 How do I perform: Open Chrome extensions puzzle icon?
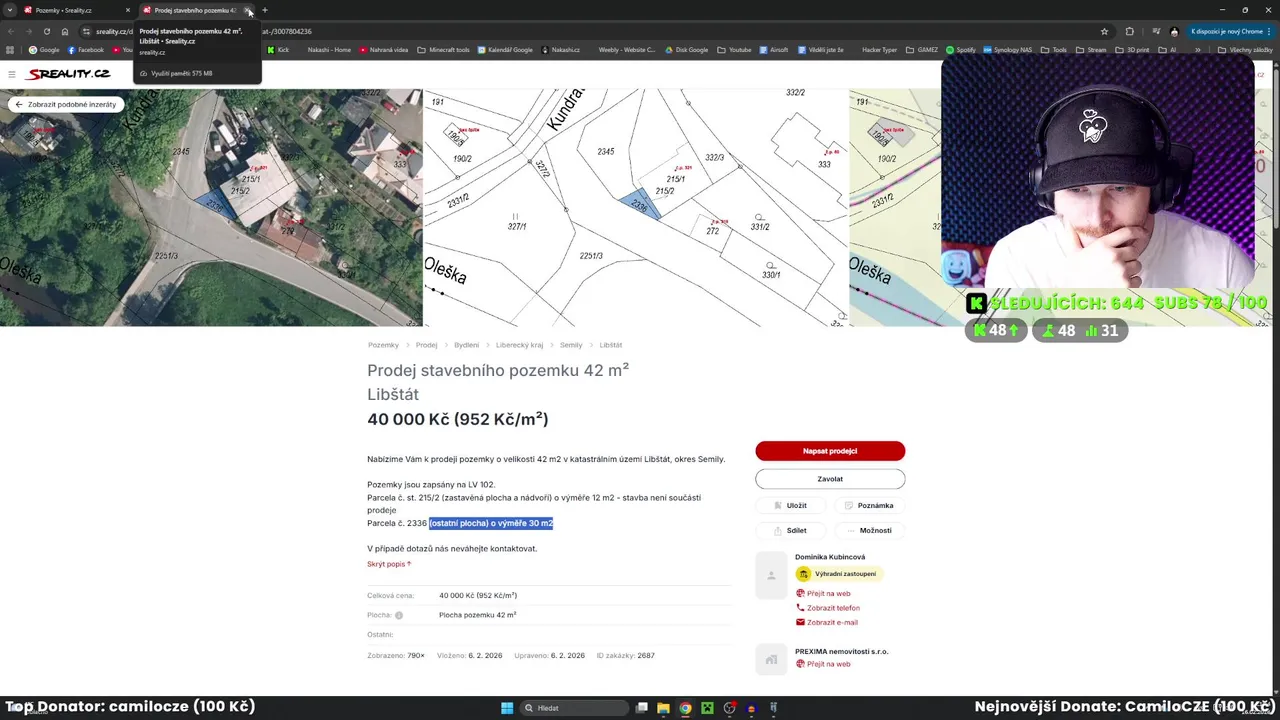point(1130,31)
